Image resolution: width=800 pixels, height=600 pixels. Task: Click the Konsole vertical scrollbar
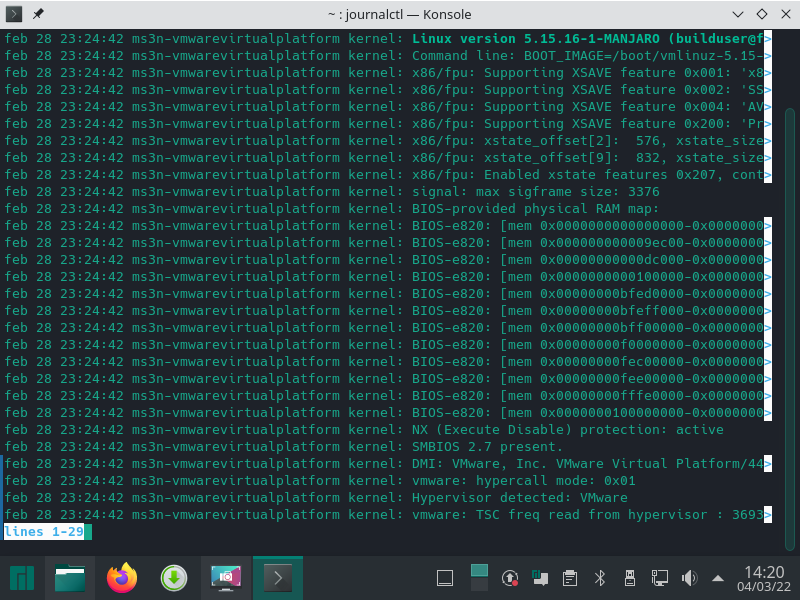pyautogui.click(x=789, y=329)
